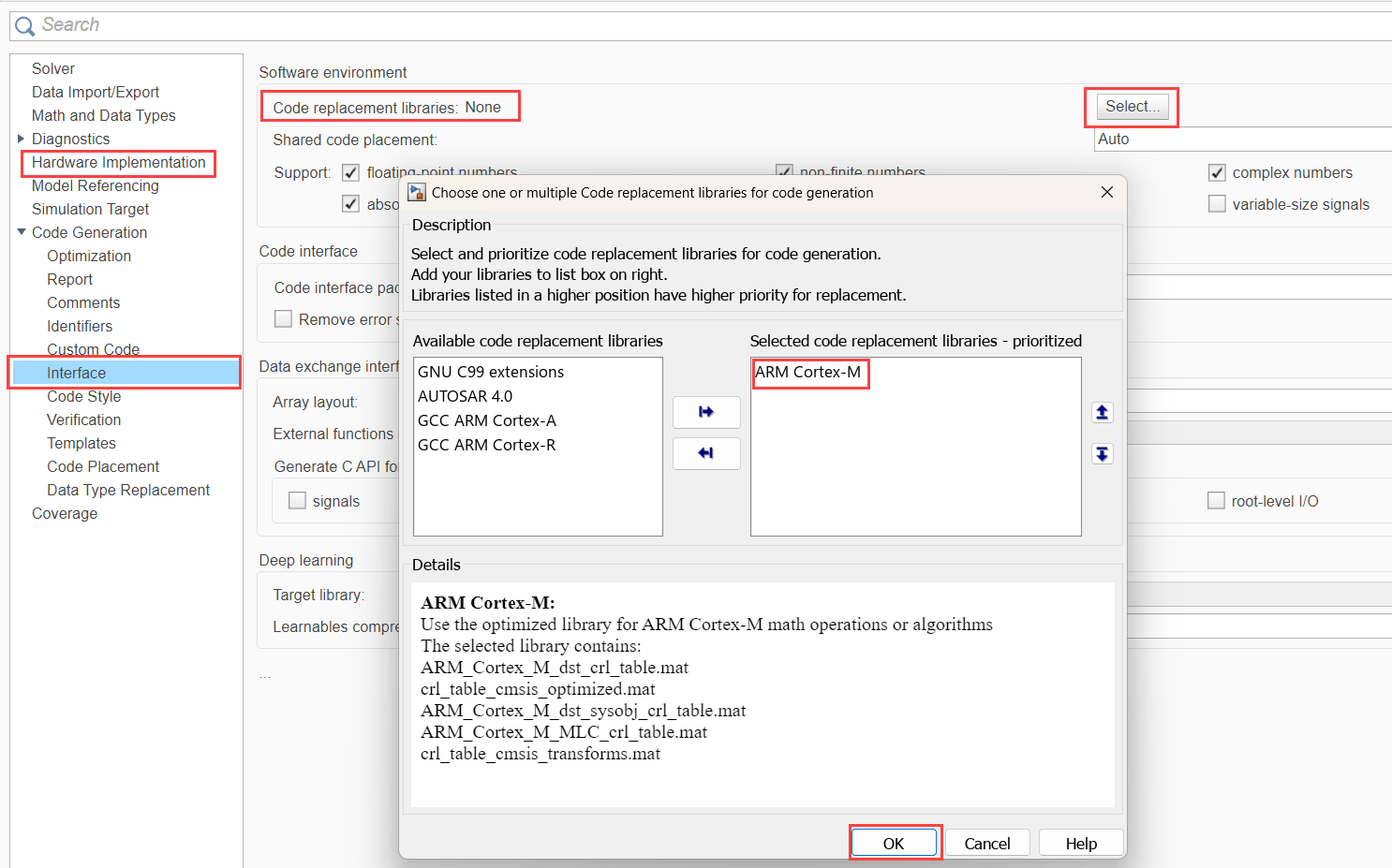
Task: Click the search magnifier icon
Action: (24, 26)
